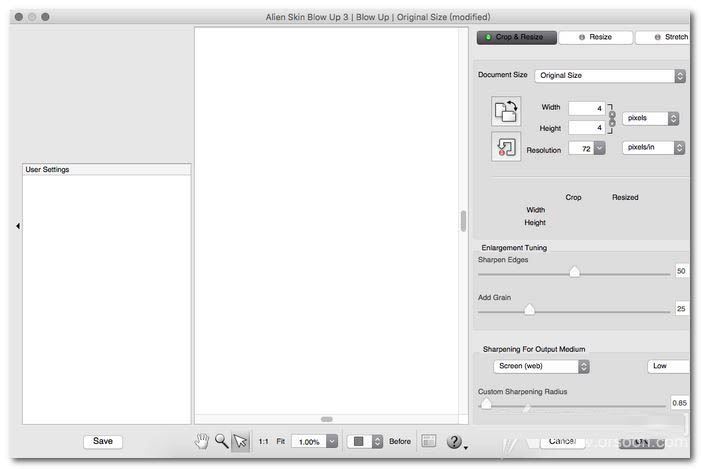Click the Sharpen Edges value box 50

coord(681,271)
